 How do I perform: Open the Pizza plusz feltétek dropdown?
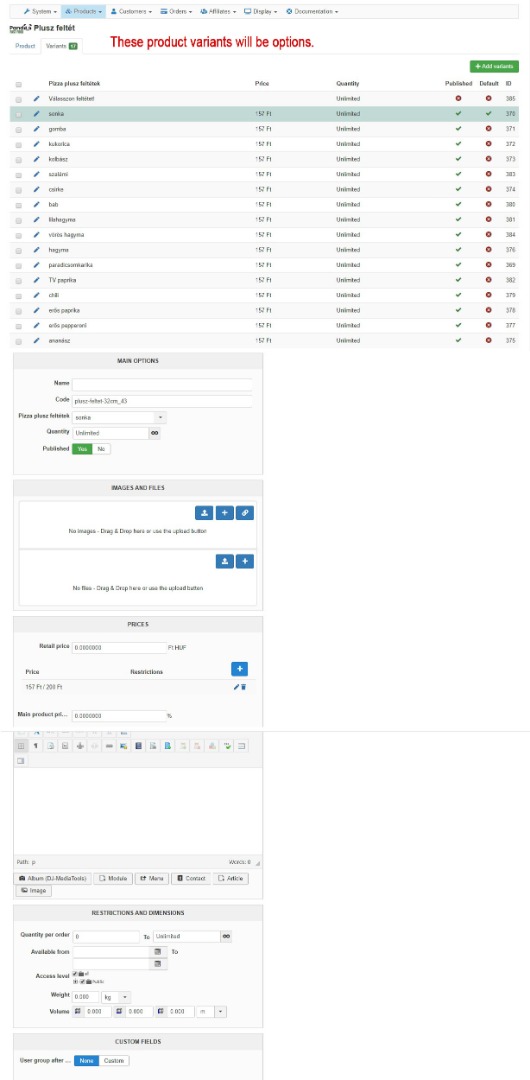pos(119,417)
